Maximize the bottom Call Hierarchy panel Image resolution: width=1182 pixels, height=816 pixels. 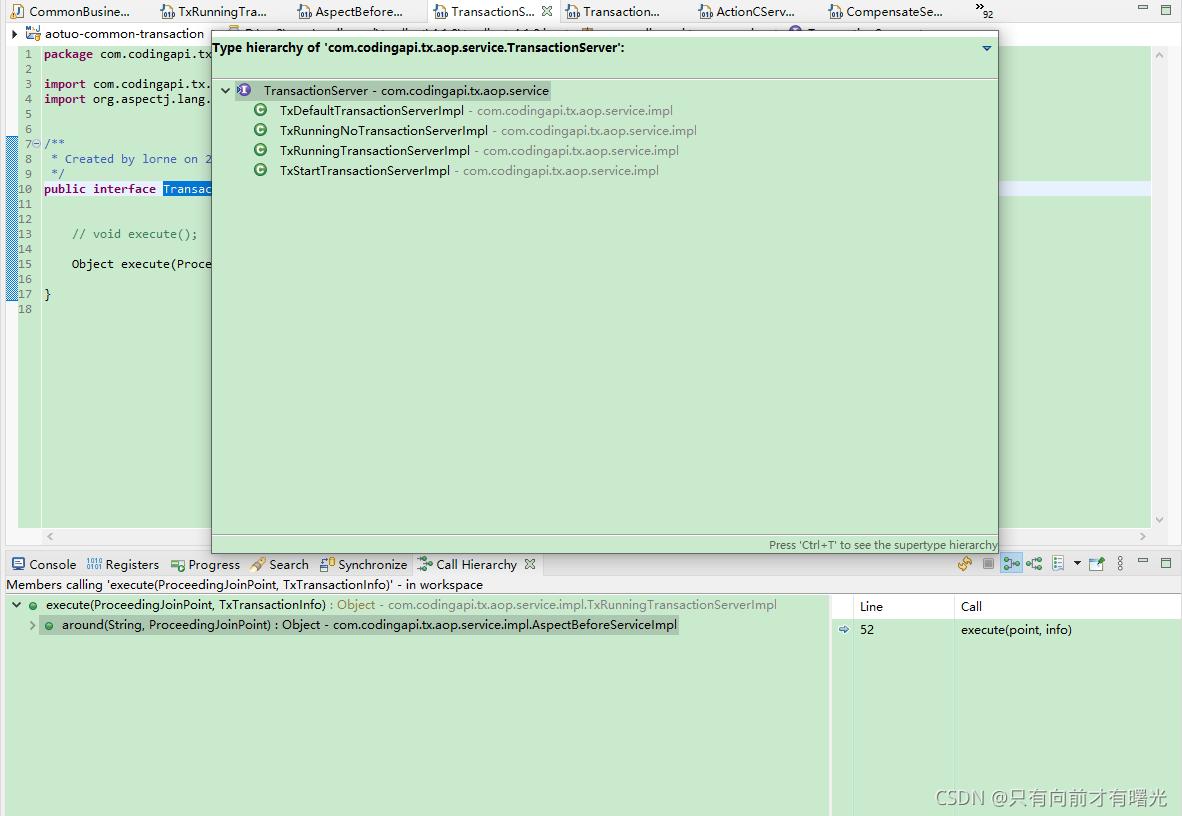[x=1166, y=563]
